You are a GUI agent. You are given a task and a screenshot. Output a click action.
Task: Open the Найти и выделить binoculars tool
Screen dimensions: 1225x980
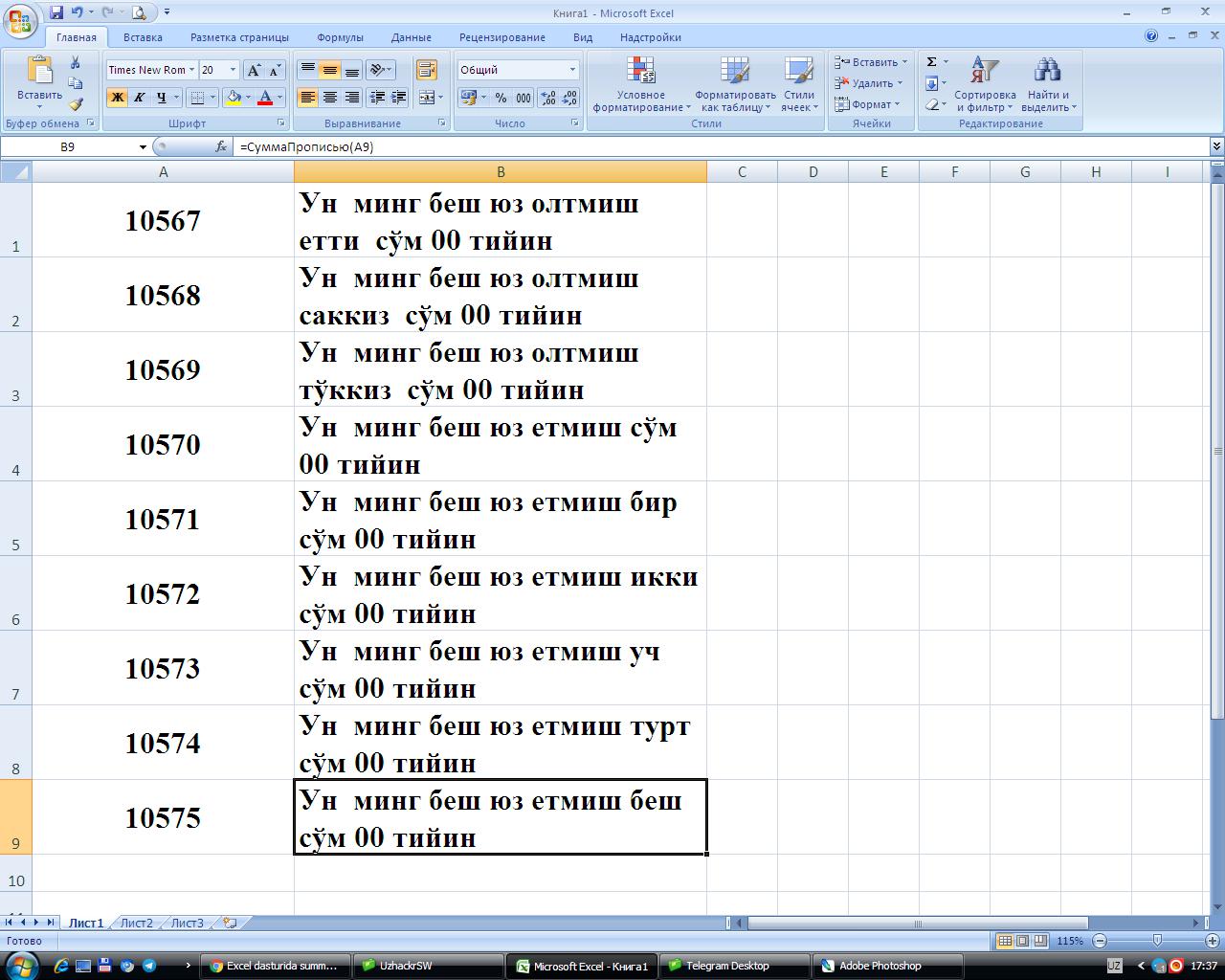click(1048, 84)
